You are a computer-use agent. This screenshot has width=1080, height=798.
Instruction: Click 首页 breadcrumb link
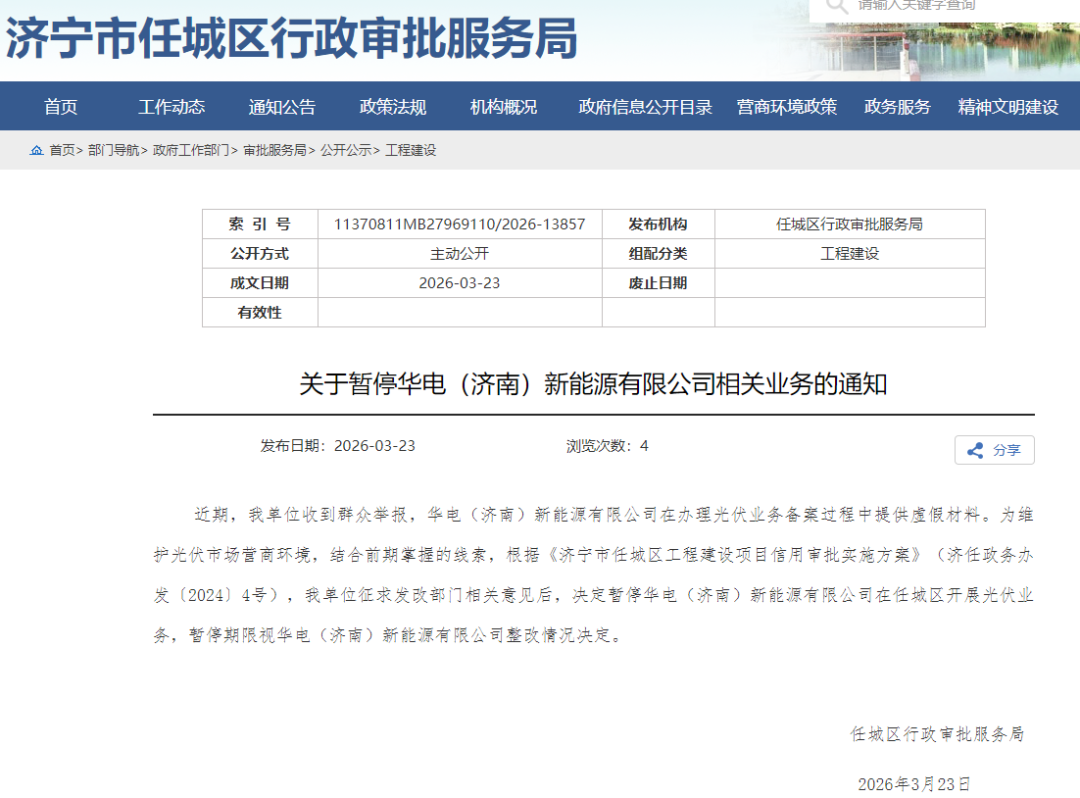62,151
